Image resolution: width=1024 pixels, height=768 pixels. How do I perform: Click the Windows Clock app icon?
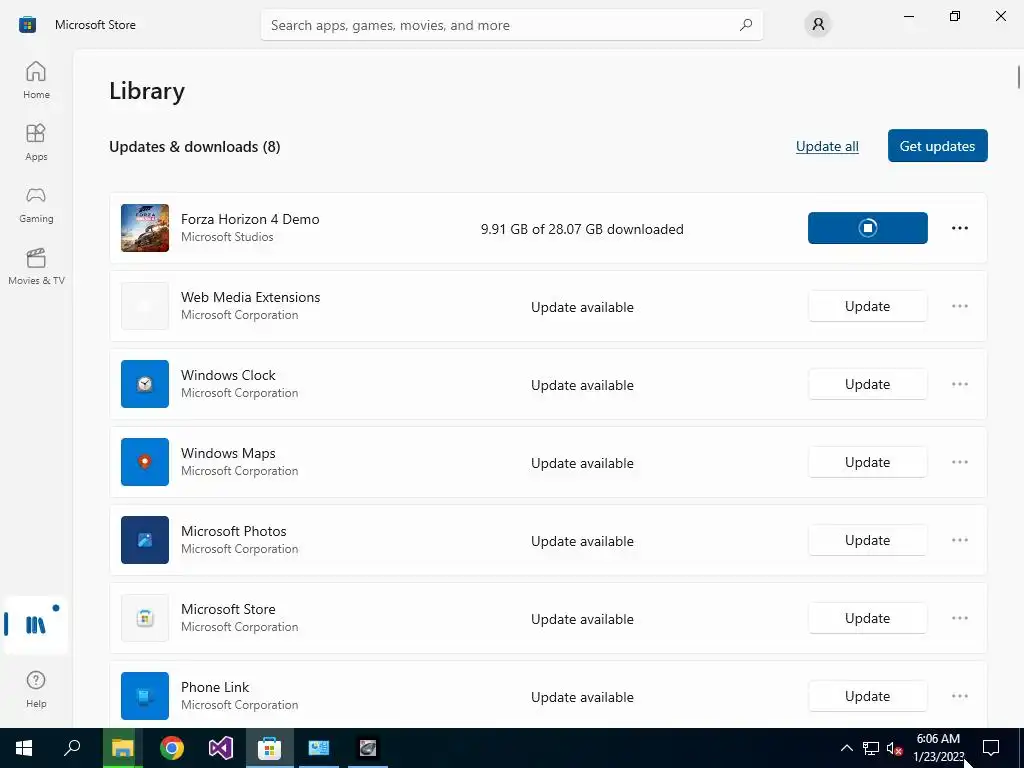pyautogui.click(x=145, y=384)
